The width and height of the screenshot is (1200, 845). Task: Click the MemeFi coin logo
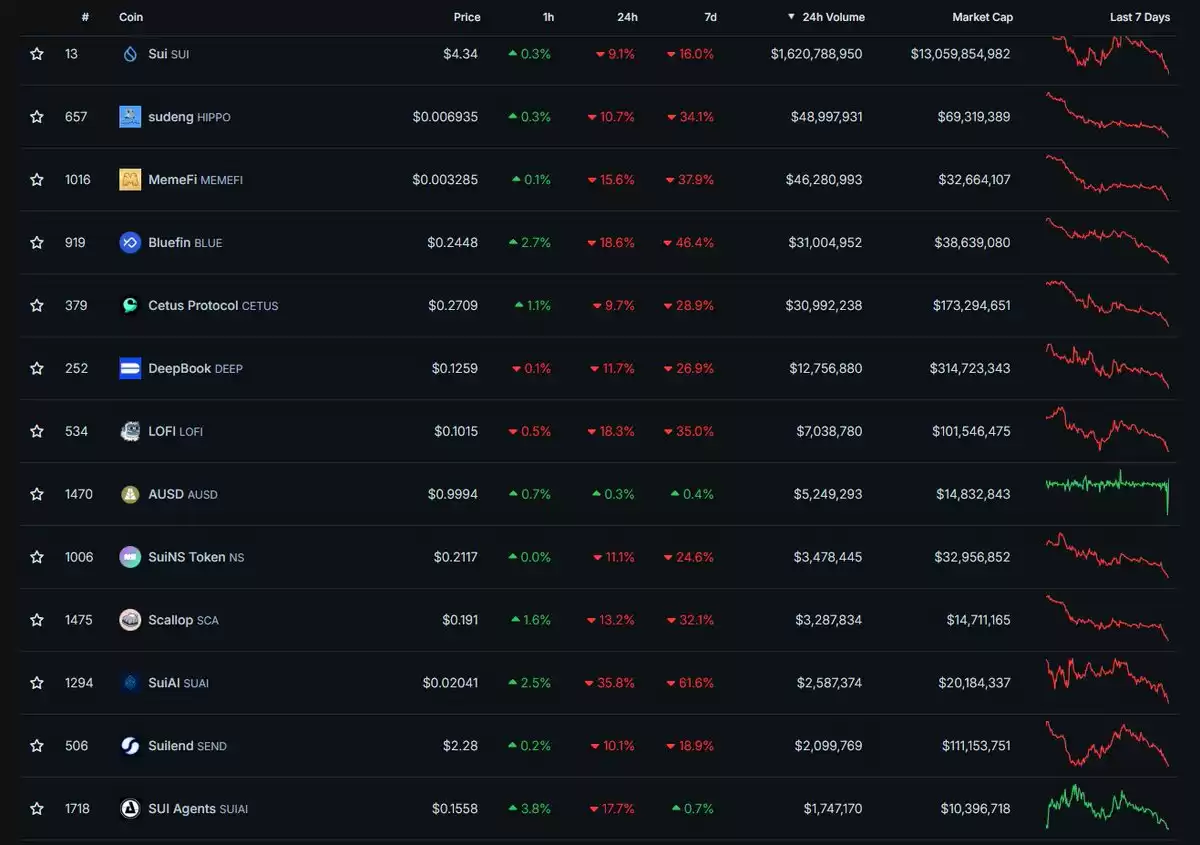pyautogui.click(x=130, y=180)
